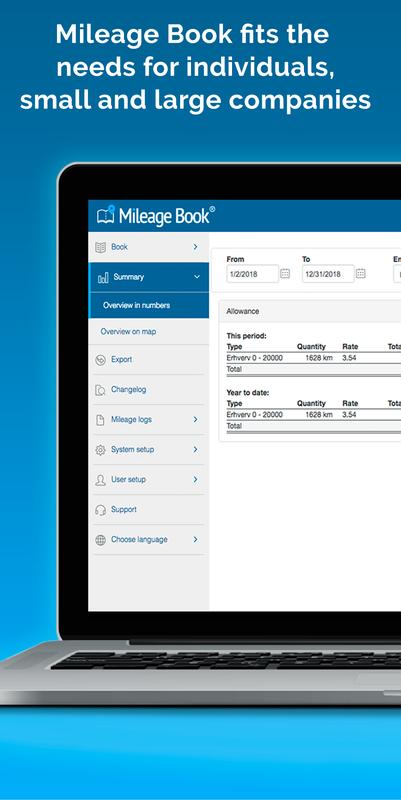Open the Support menu item
This screenshot has width=401, height=800.
pos(148,510)
